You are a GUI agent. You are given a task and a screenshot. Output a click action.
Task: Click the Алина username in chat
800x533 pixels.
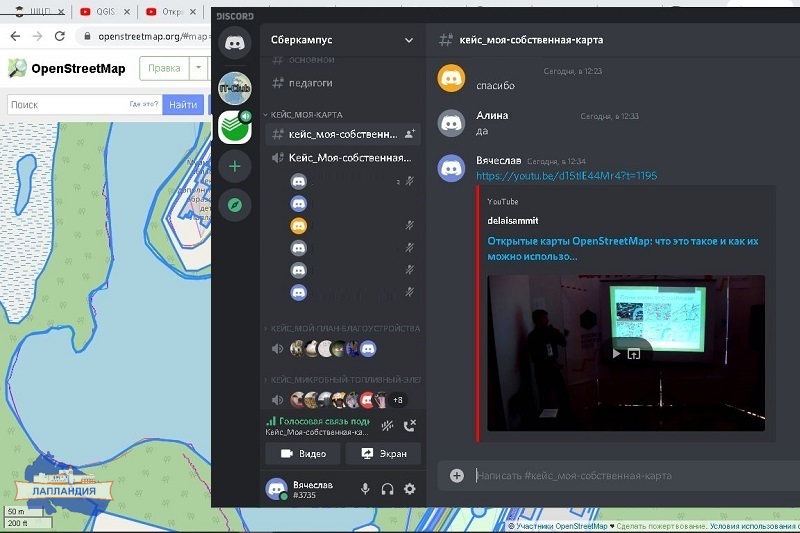492,115
